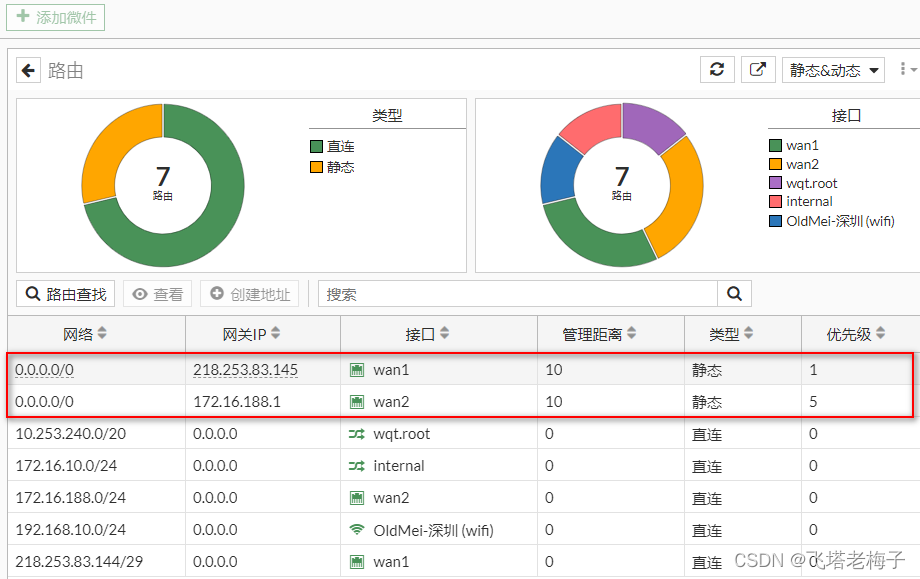
Task: Click the internal interface name in table
Action: [398, 466]
